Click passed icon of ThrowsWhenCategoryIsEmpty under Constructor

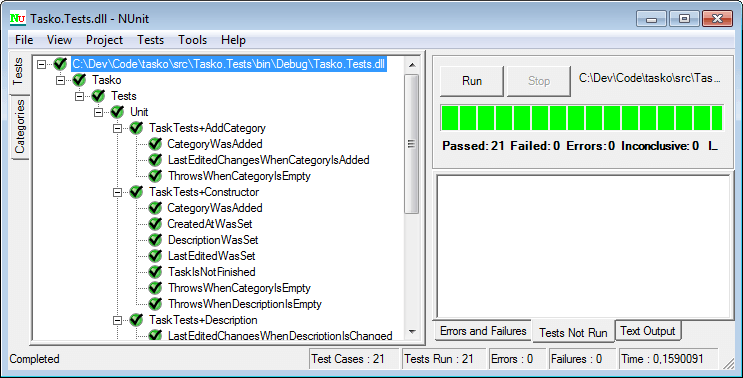coord(155,288)
